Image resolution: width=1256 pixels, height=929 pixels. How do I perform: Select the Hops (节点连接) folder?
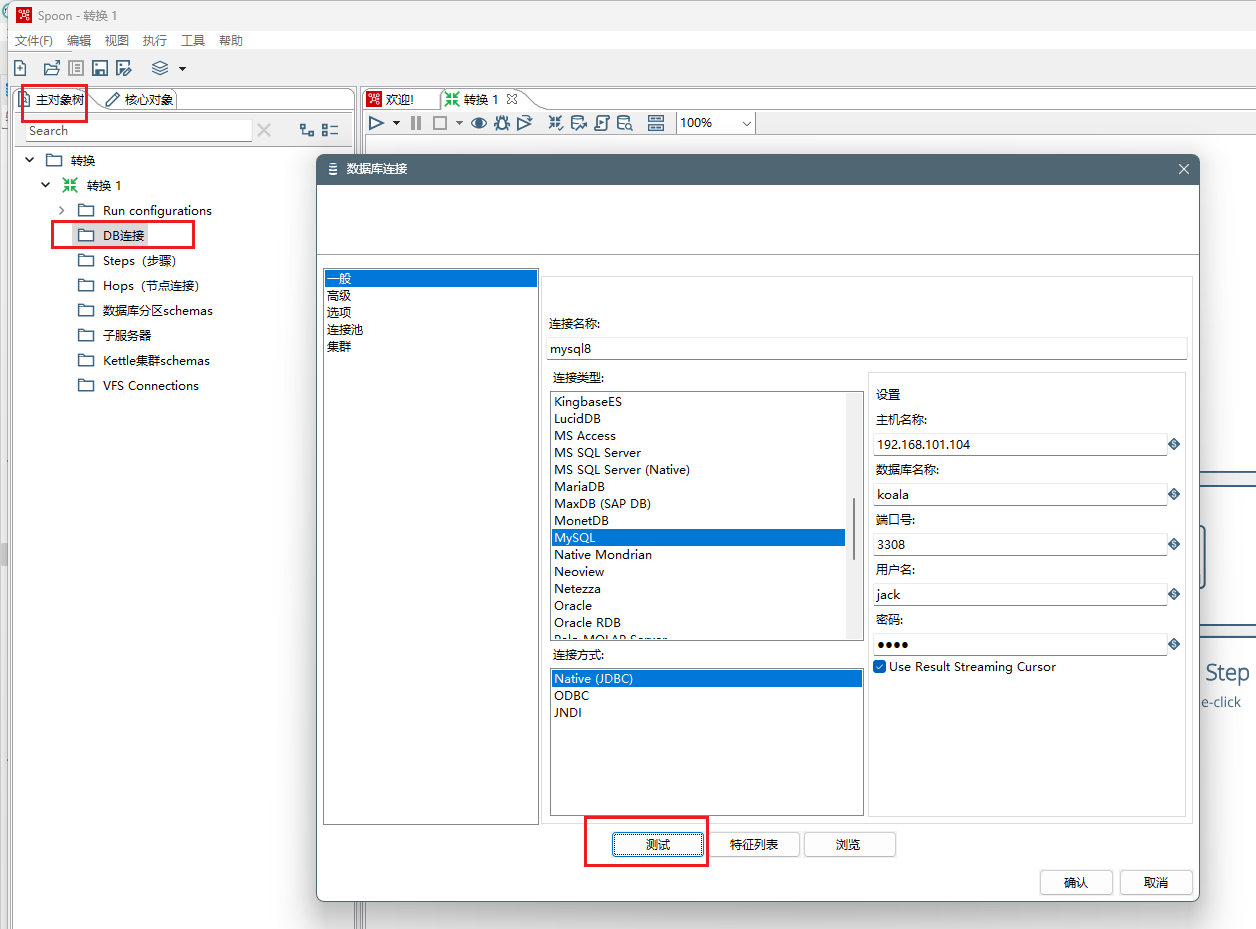(x=150, y=285)
